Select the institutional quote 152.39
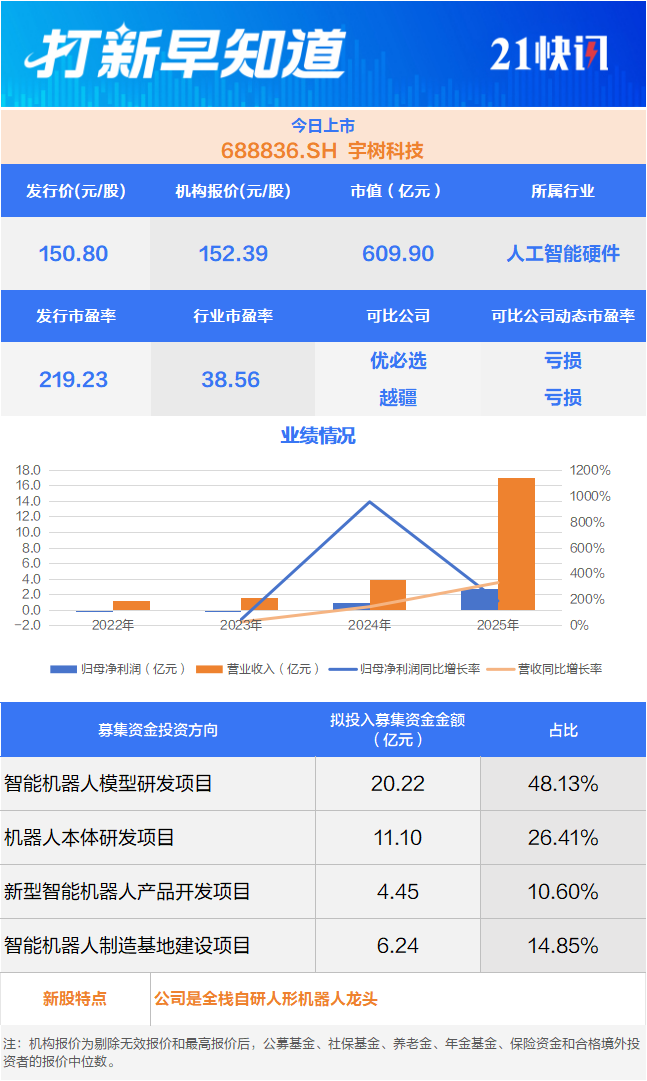647x1081 pixels. click(233, 254)
